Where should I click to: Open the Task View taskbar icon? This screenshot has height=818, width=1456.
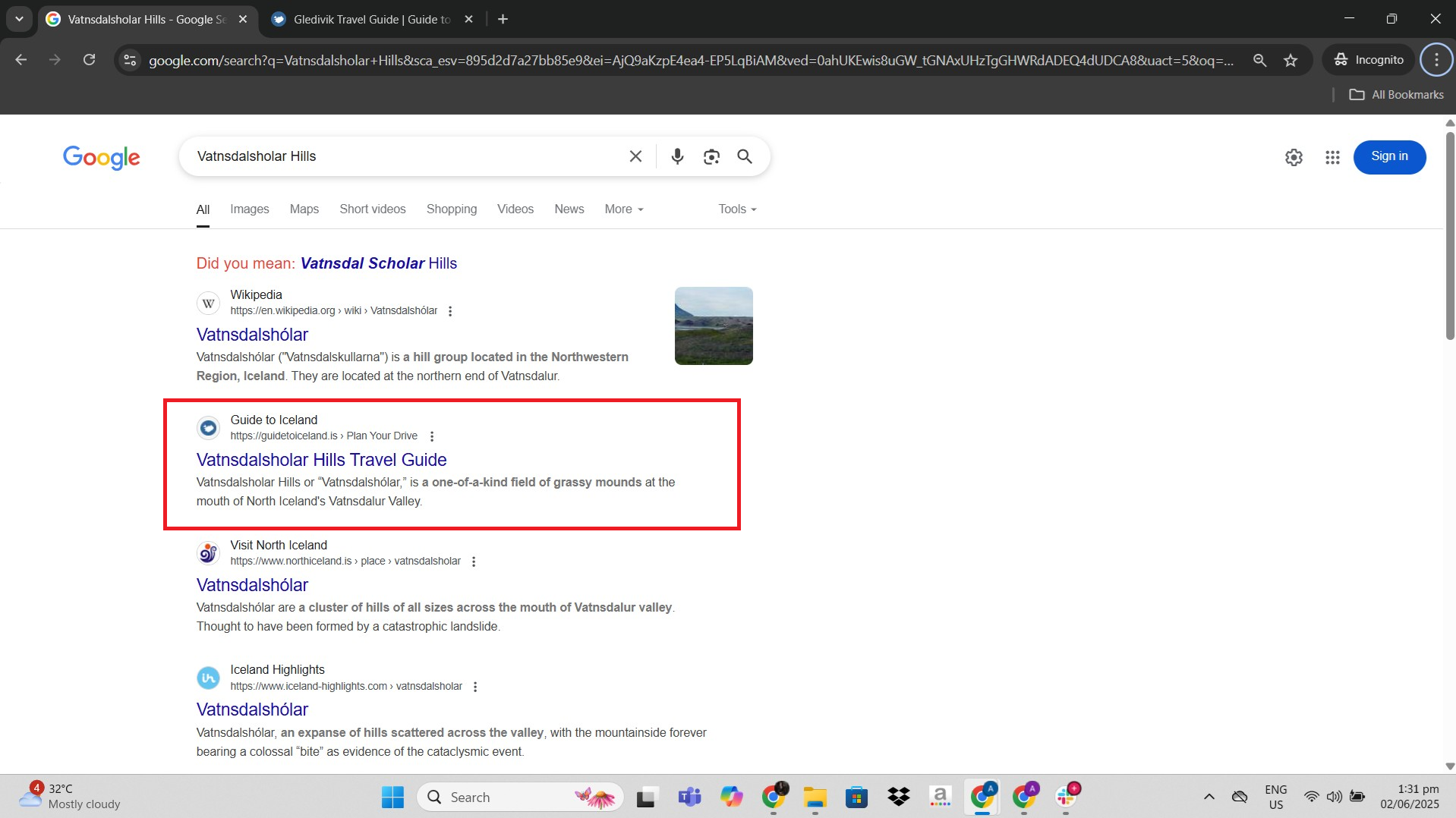pos(646,798)
